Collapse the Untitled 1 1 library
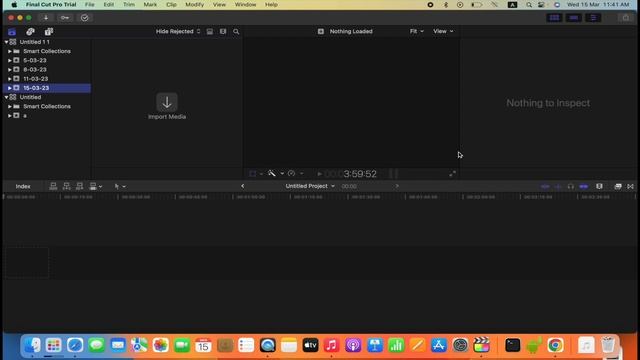 [6, 42]
